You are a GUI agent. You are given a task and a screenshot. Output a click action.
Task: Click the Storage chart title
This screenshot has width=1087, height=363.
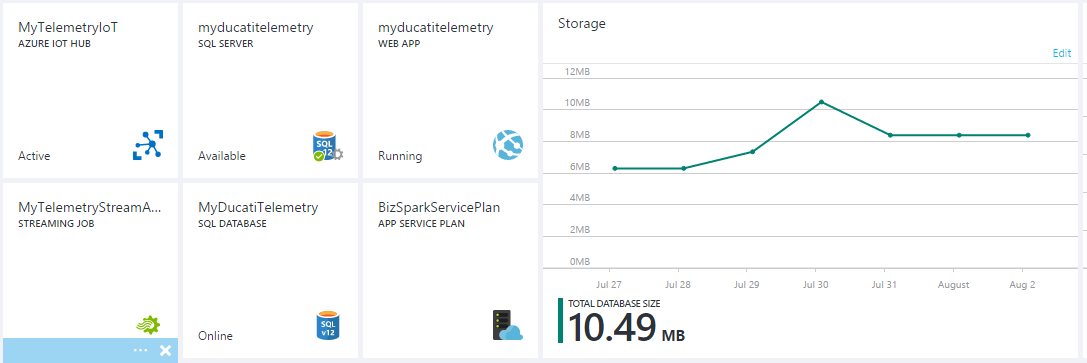click(x=582, y=24)
